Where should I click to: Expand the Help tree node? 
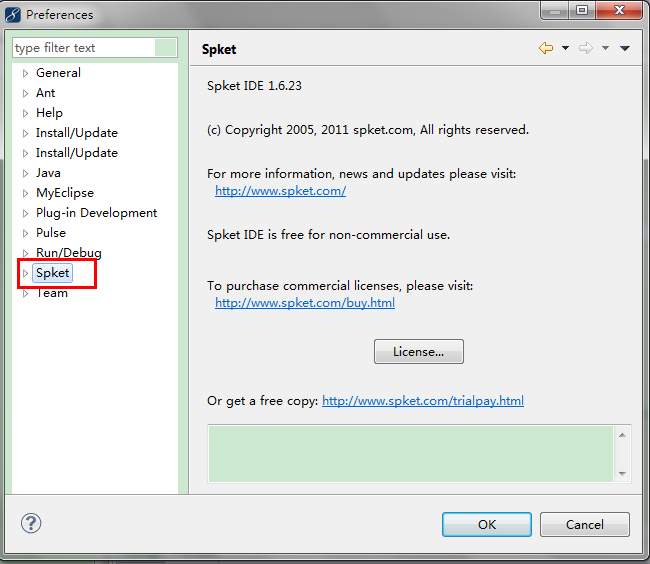[25, 113]
